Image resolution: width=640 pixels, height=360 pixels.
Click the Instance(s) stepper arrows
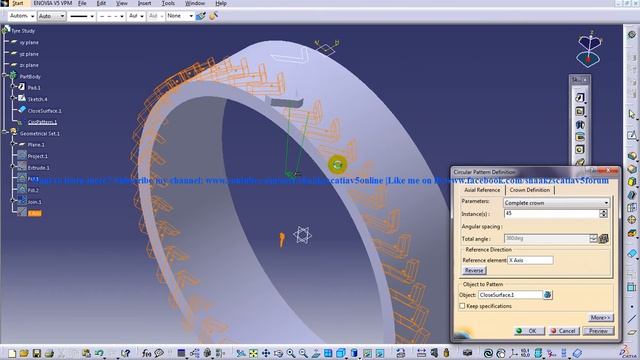(603, 213)
